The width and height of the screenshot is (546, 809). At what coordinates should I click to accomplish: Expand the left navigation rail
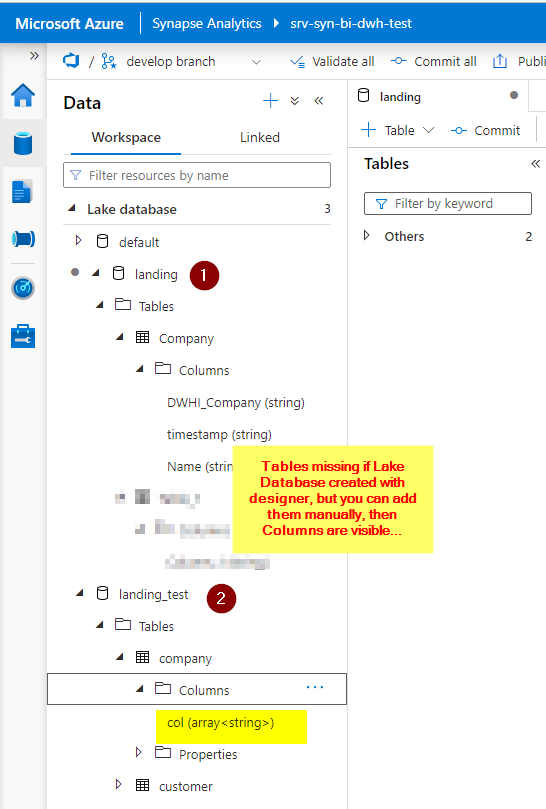34,55
